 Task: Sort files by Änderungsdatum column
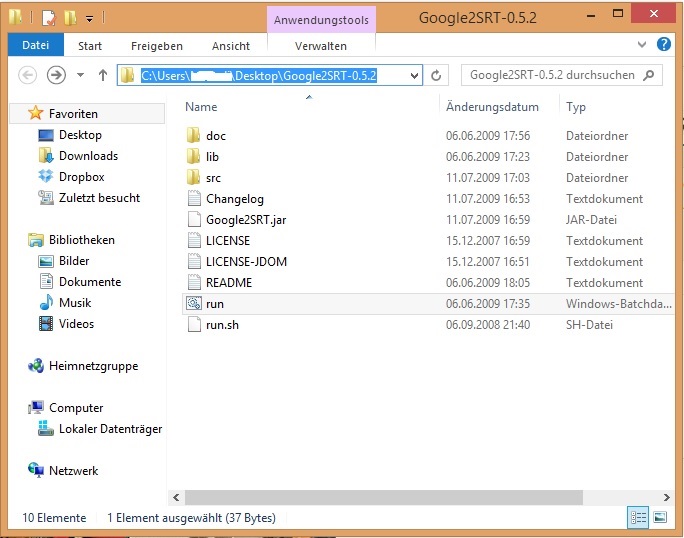coord(492,107)
